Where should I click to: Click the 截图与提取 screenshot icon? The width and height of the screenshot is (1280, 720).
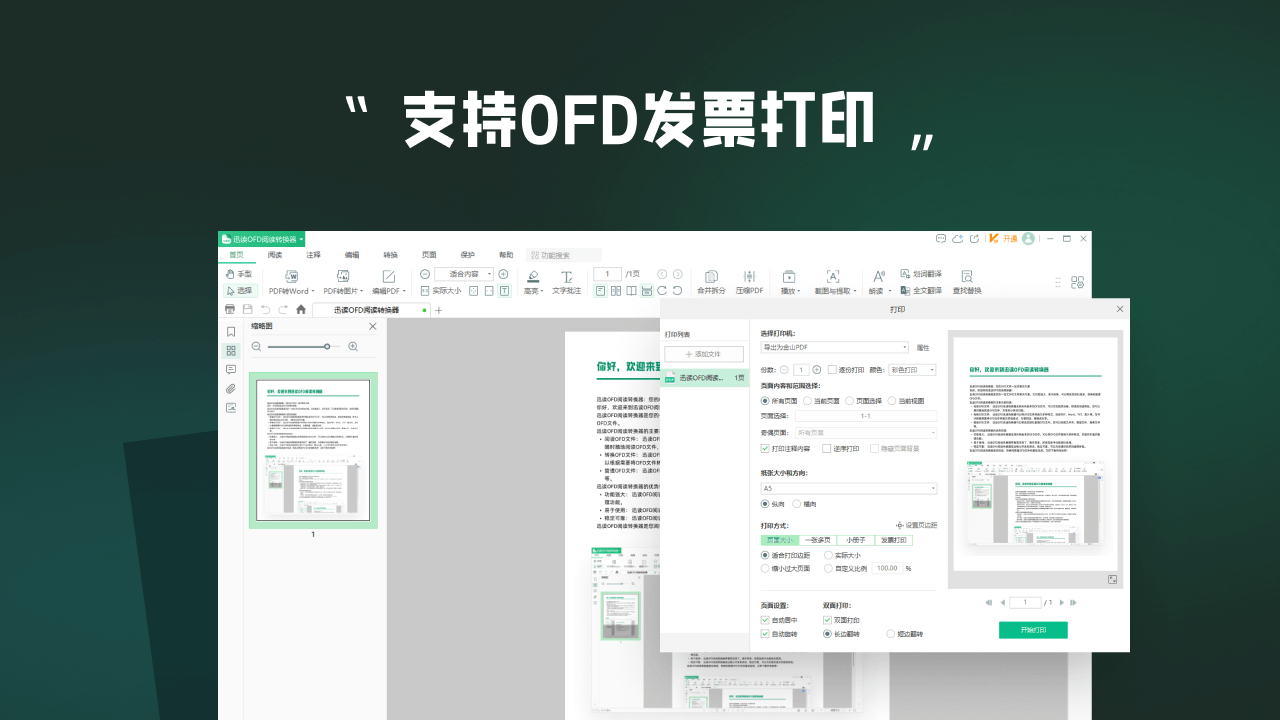tap(832, 276)
